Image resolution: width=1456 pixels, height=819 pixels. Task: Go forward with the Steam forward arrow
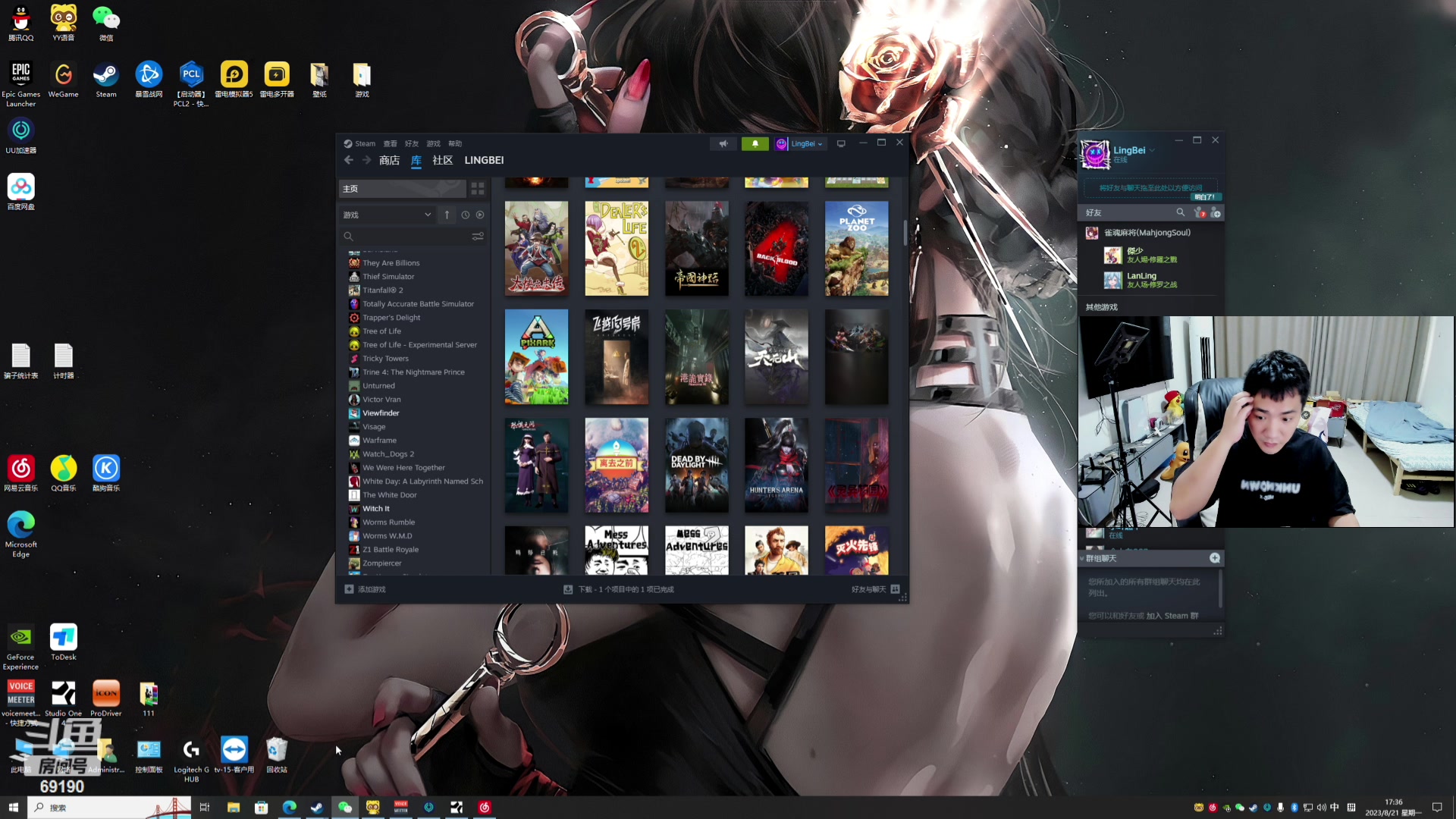click(366, 160)
